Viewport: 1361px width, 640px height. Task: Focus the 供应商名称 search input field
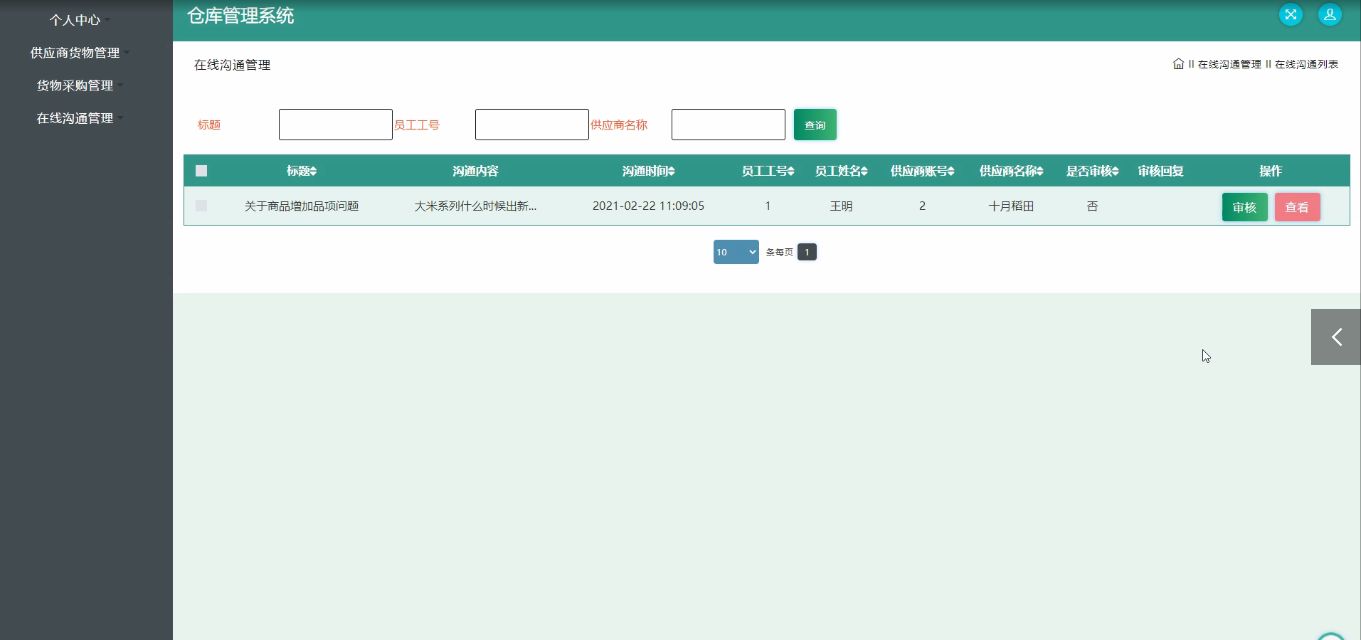coord(728,125)
